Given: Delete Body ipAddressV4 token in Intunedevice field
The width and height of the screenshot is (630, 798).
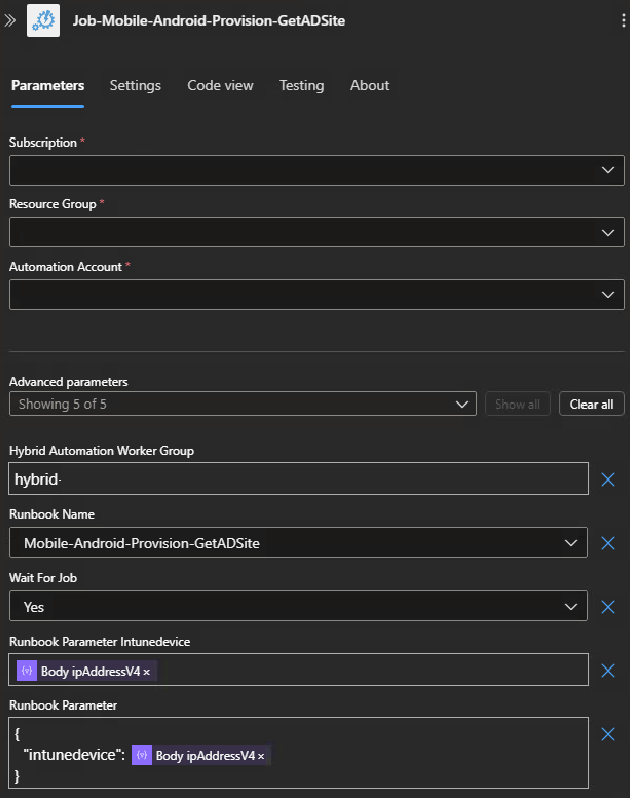Looking at the screenshot, I should 147,672.
